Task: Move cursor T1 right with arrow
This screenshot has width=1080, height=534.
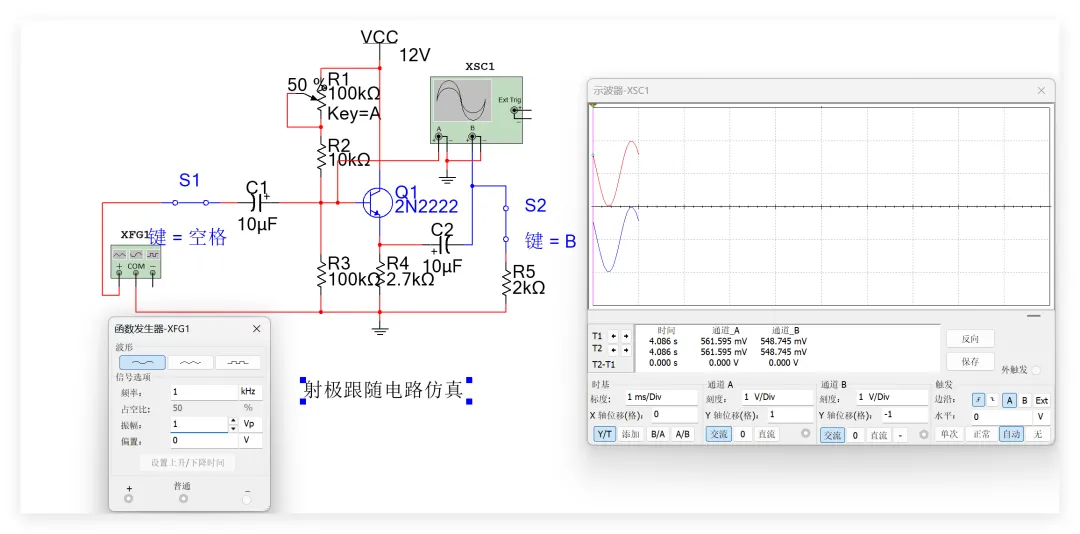Action: point(625,336)
